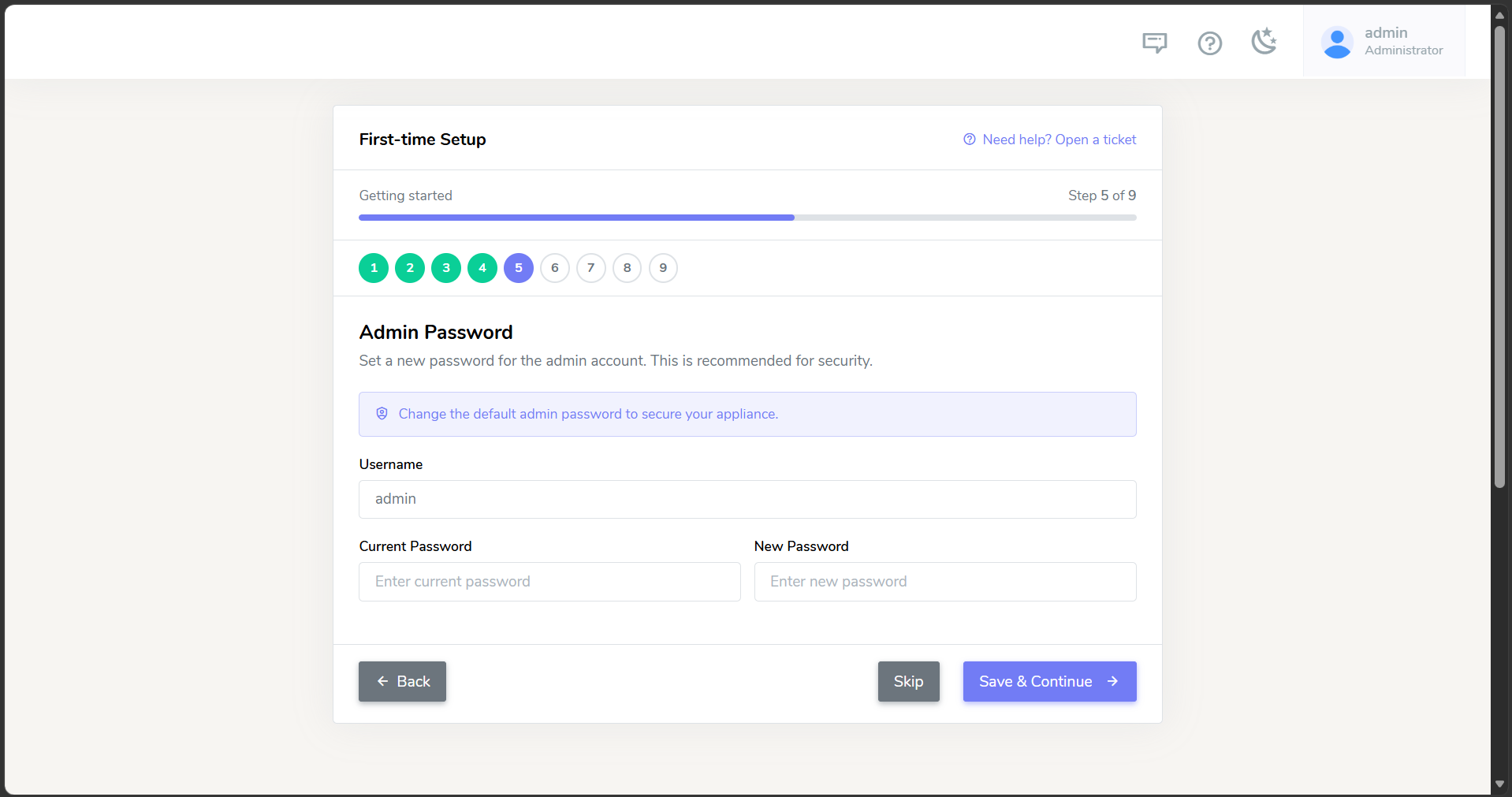Toggle dark mode moon icon
The height and width of the screenshot is (797, 1512).
[x=1264, y=42]
